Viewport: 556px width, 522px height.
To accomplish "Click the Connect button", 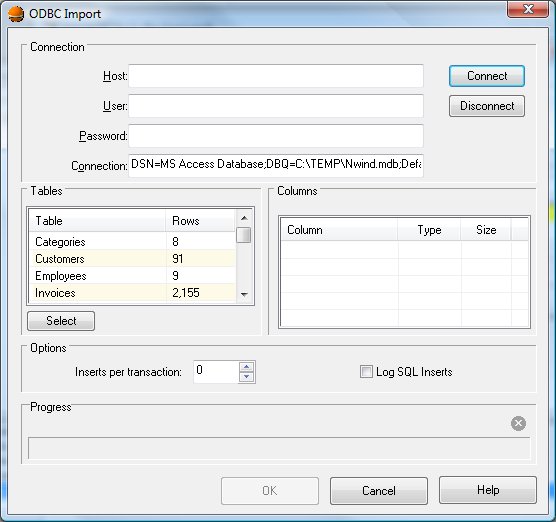I will click(x=487, y=76).
